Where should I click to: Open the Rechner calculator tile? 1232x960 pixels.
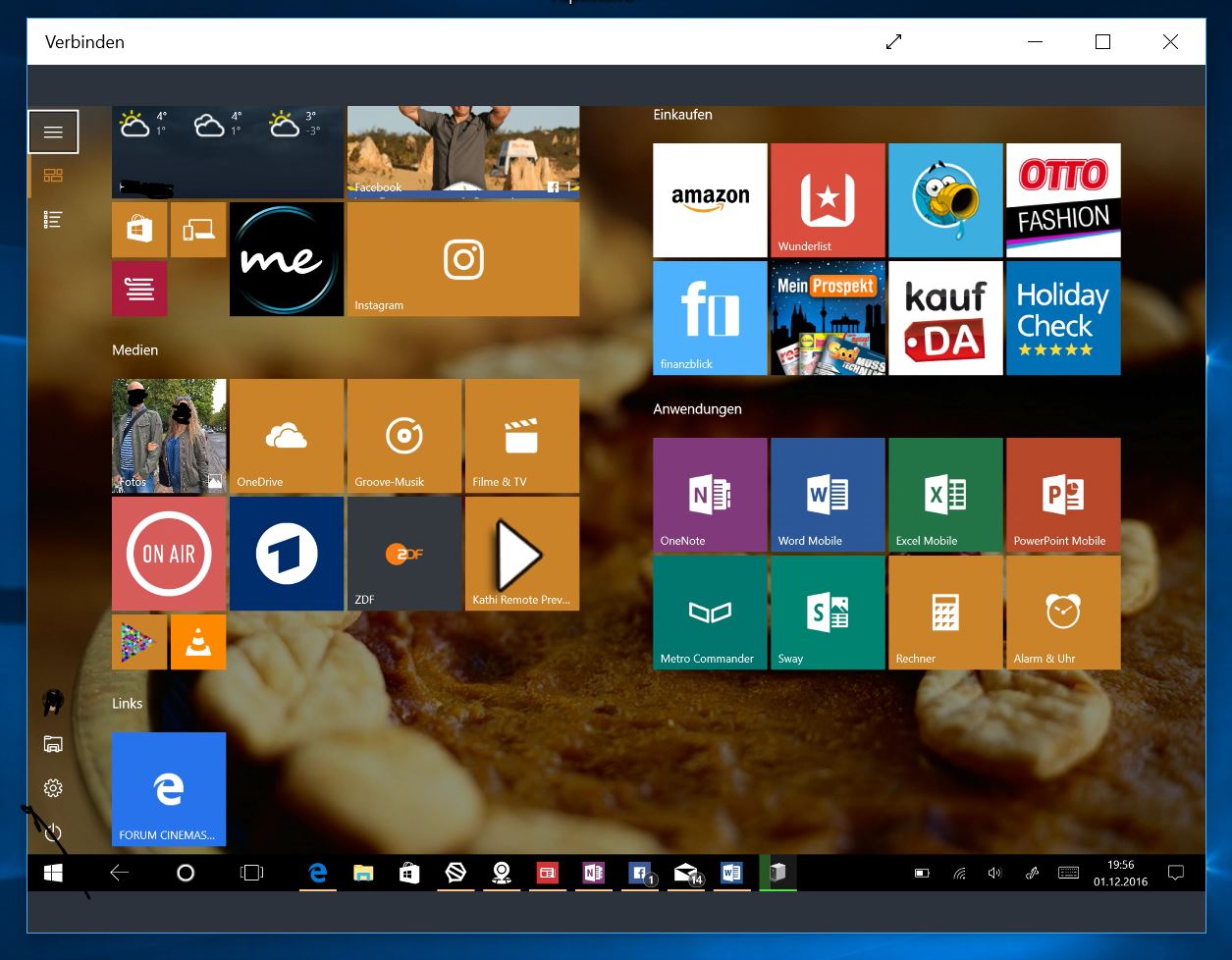[945, 613]
